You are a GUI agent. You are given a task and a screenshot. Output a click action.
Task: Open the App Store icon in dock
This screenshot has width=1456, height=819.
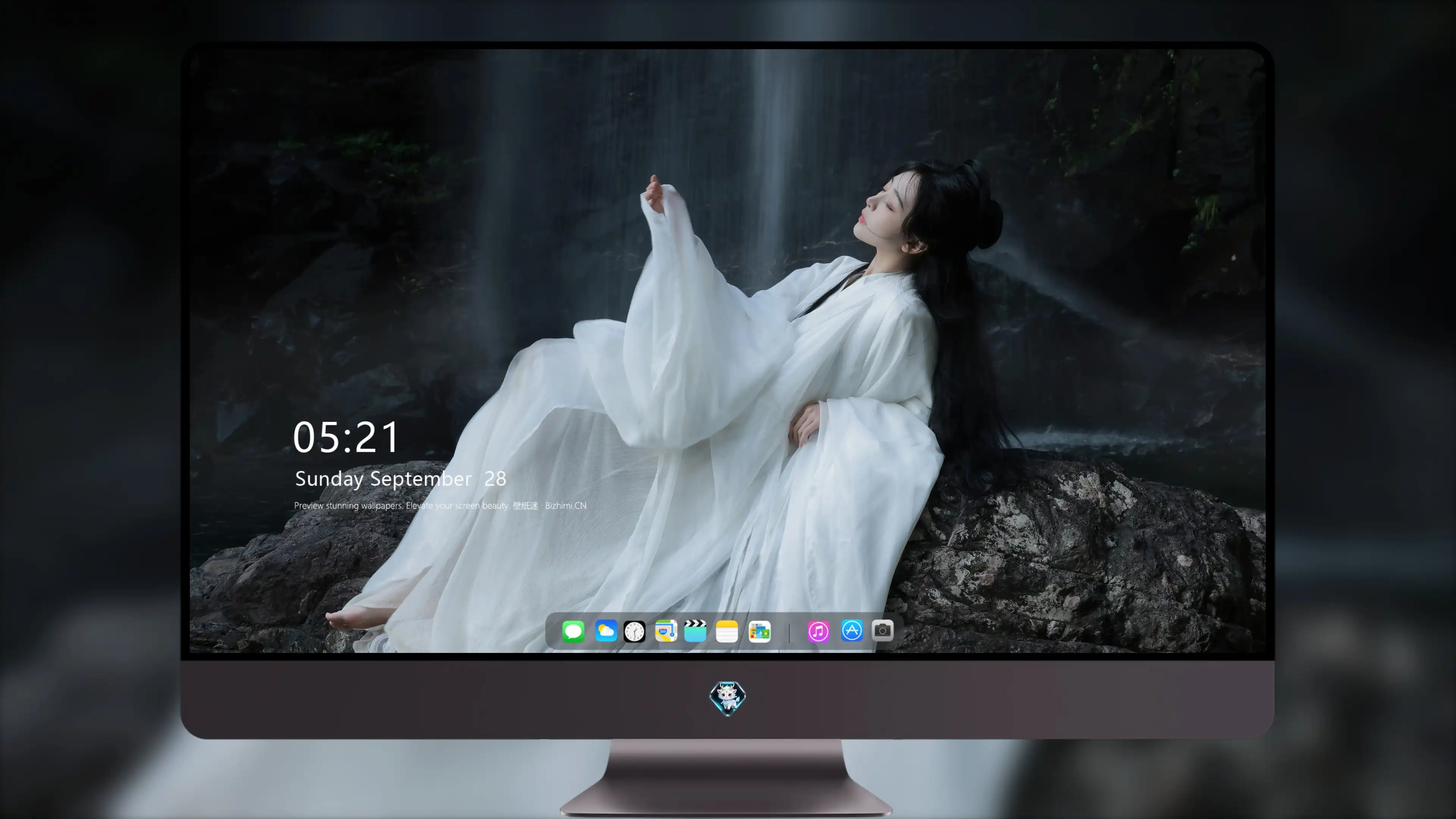coord(852,631)
